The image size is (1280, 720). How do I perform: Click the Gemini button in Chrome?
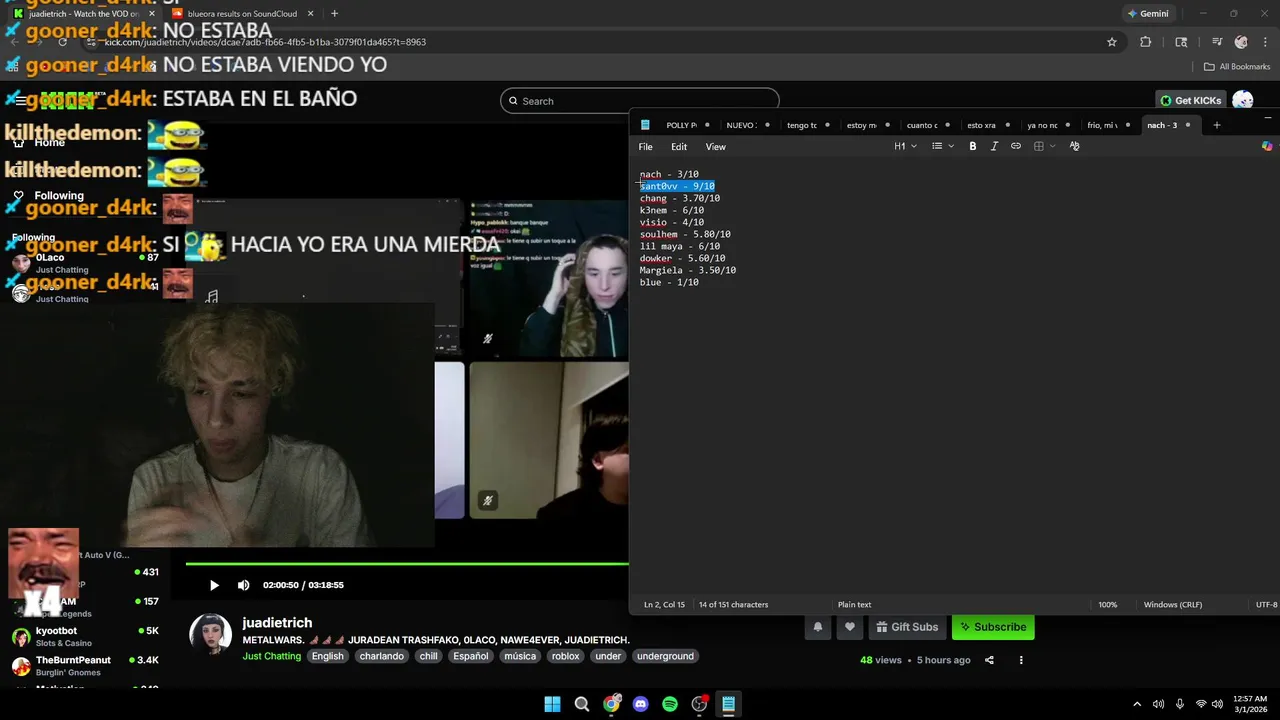[1148, 14]
